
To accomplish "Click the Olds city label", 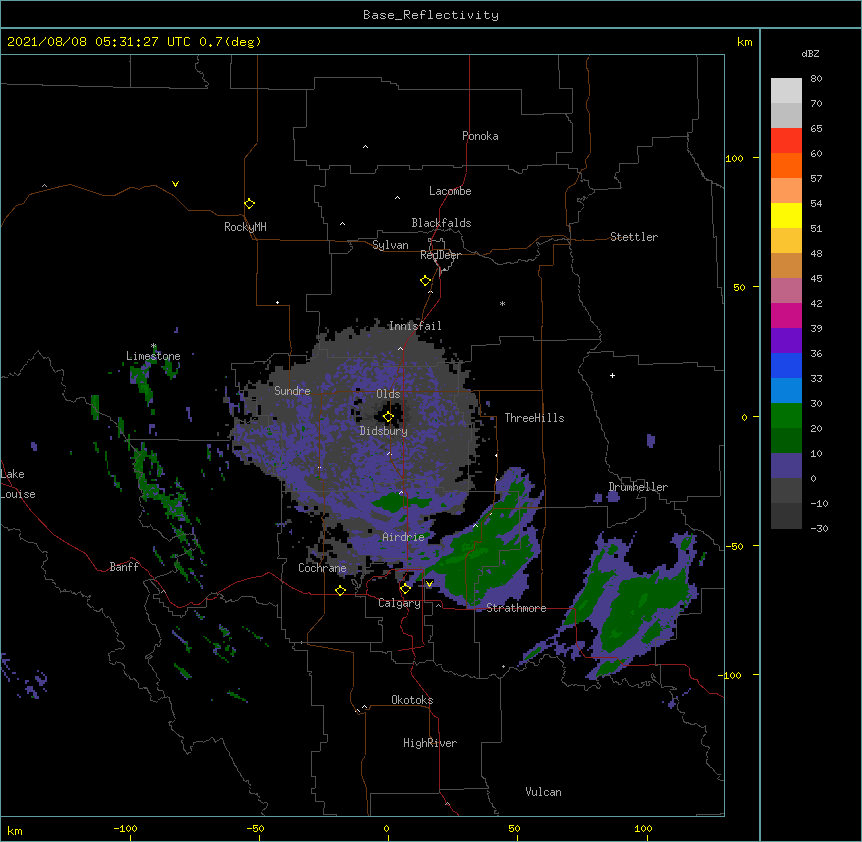I will pyautogui.click(x=388, y=394).
